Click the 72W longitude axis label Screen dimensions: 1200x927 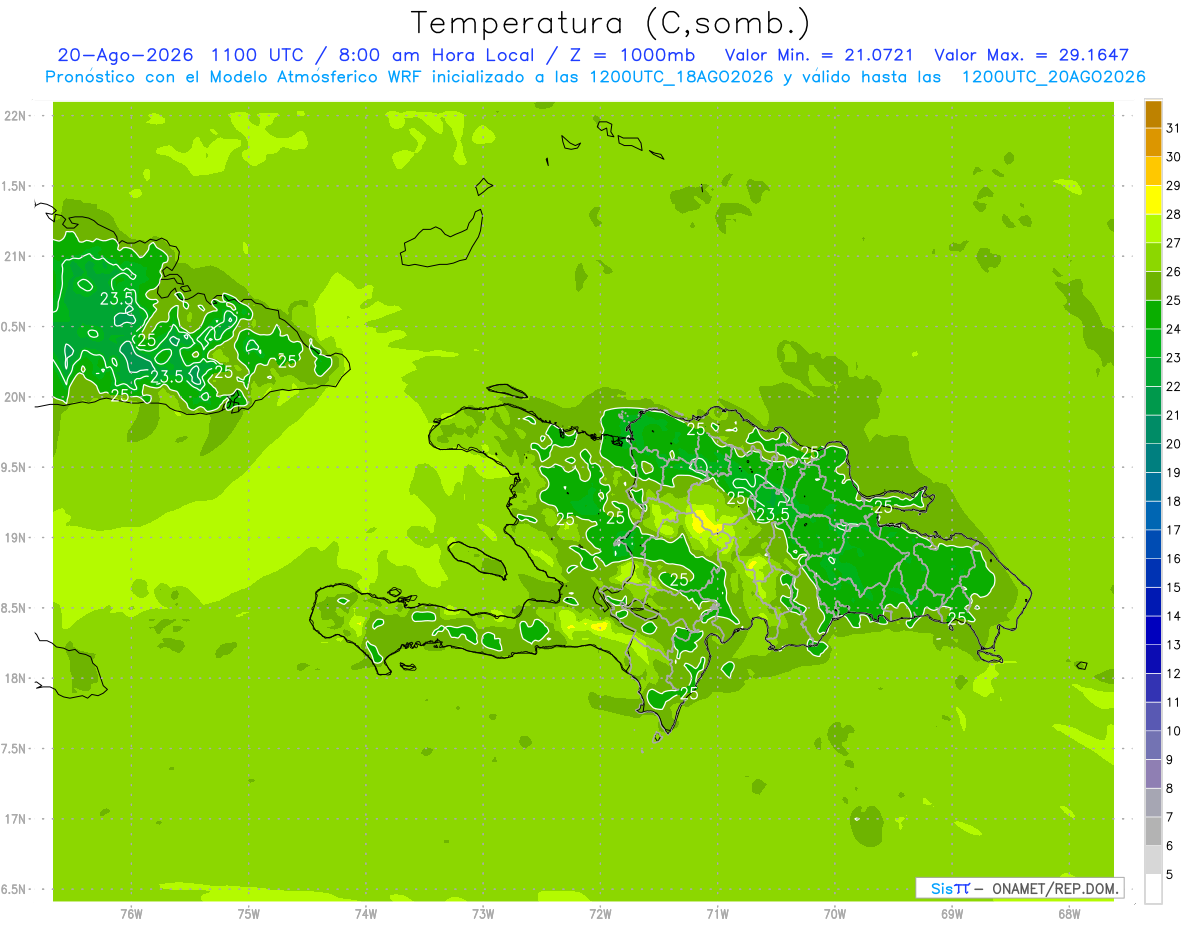pyautogui.click(x=600, y=913)
